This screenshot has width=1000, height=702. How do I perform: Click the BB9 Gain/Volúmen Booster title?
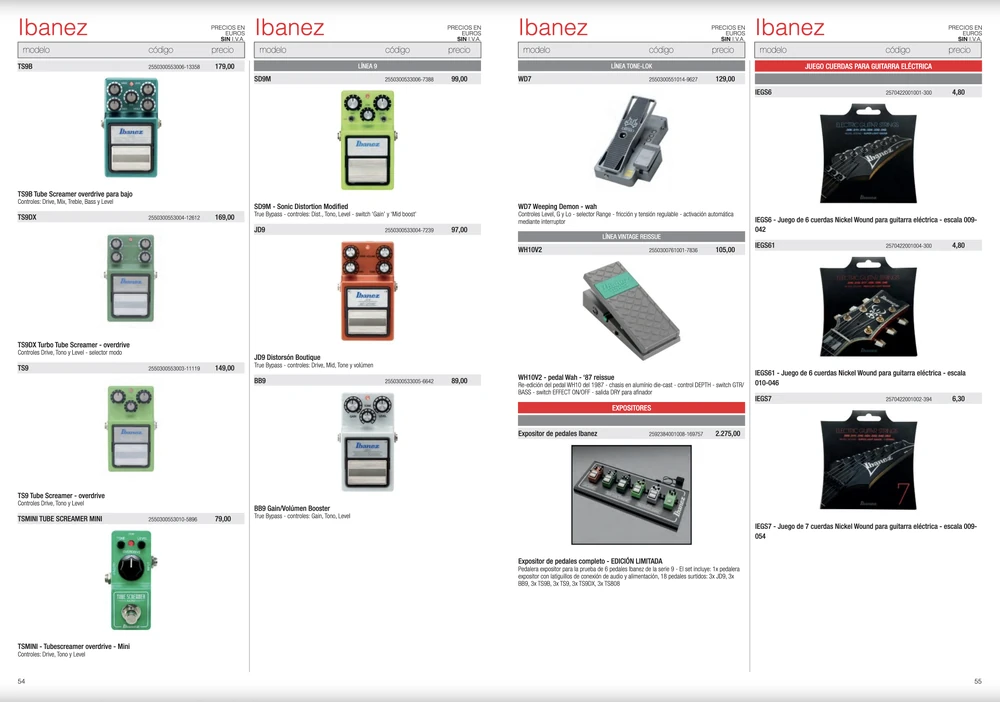coord(292,509)
